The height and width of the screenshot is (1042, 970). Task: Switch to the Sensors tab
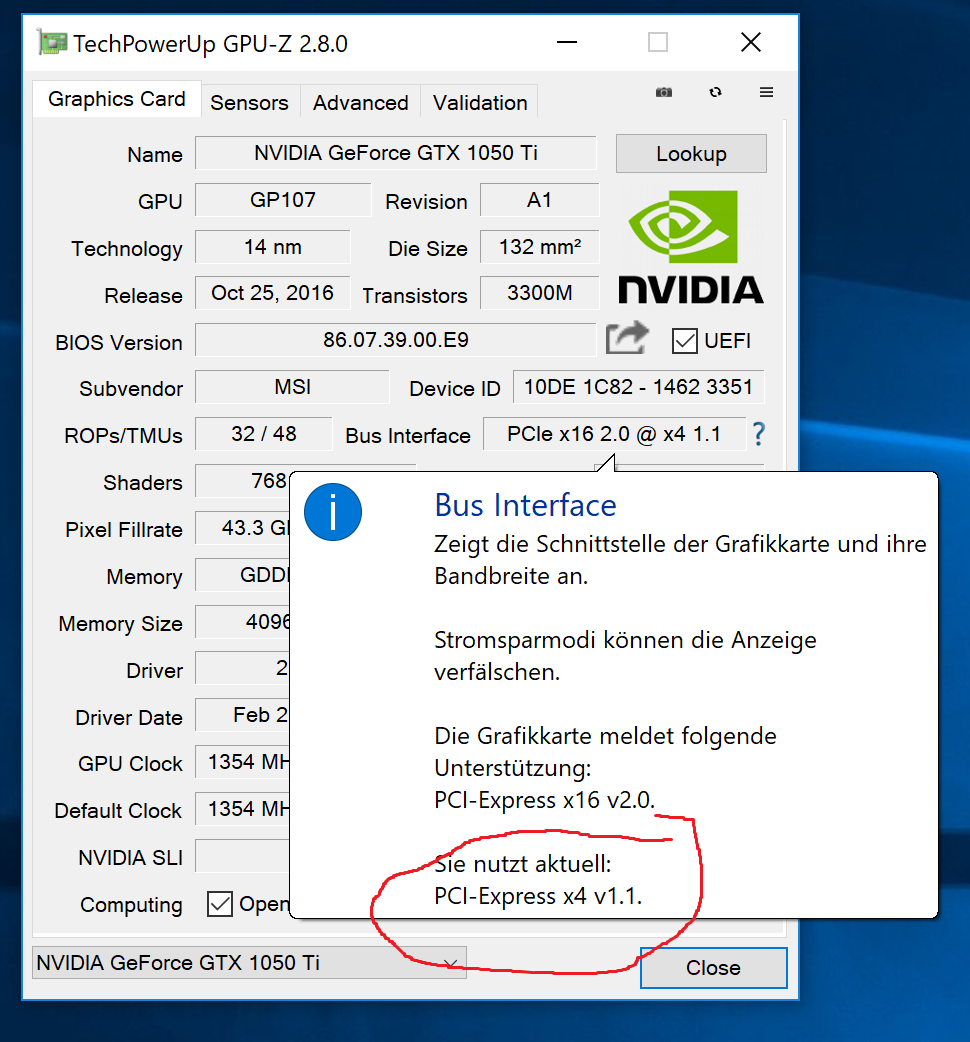click(250, 102)
